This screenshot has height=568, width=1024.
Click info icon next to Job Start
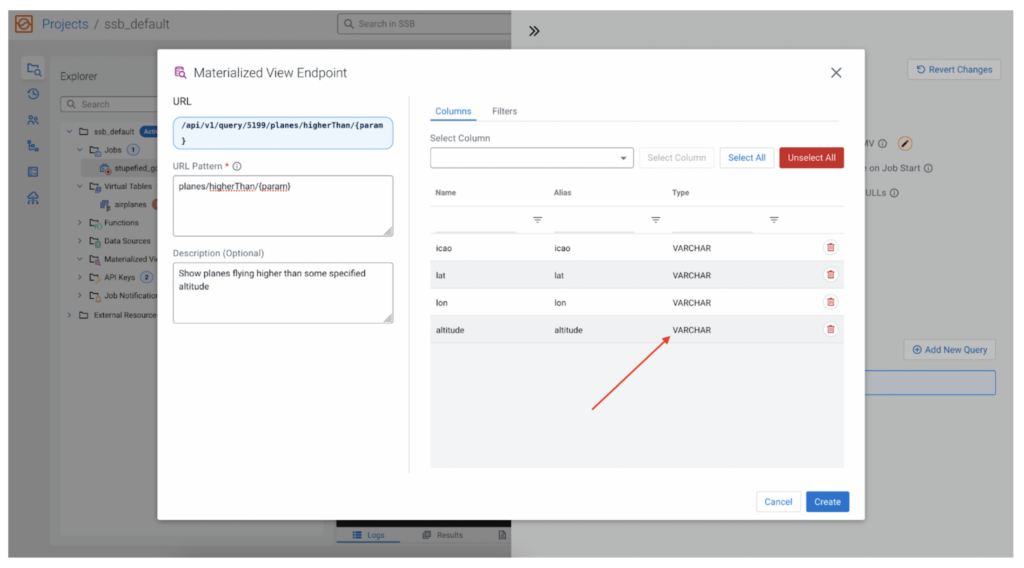click(928, 168)
